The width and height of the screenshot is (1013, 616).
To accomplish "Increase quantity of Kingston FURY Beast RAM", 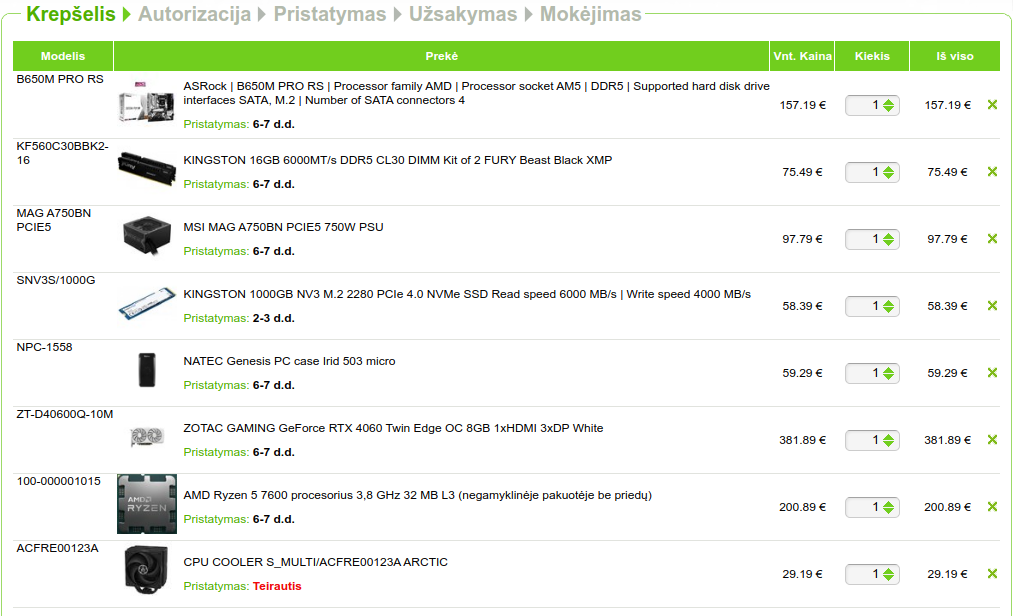I will pyautogui.click(x=889, y=168).
